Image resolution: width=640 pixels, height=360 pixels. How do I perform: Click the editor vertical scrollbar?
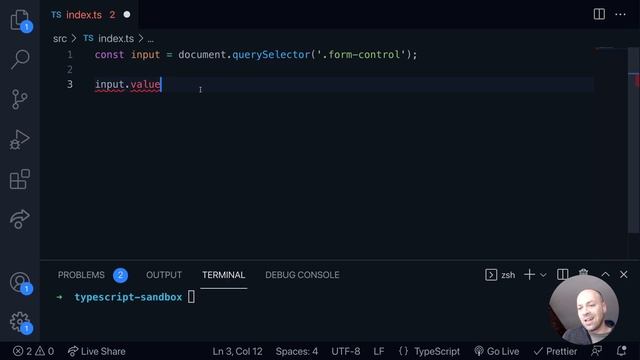click(633, 140)
